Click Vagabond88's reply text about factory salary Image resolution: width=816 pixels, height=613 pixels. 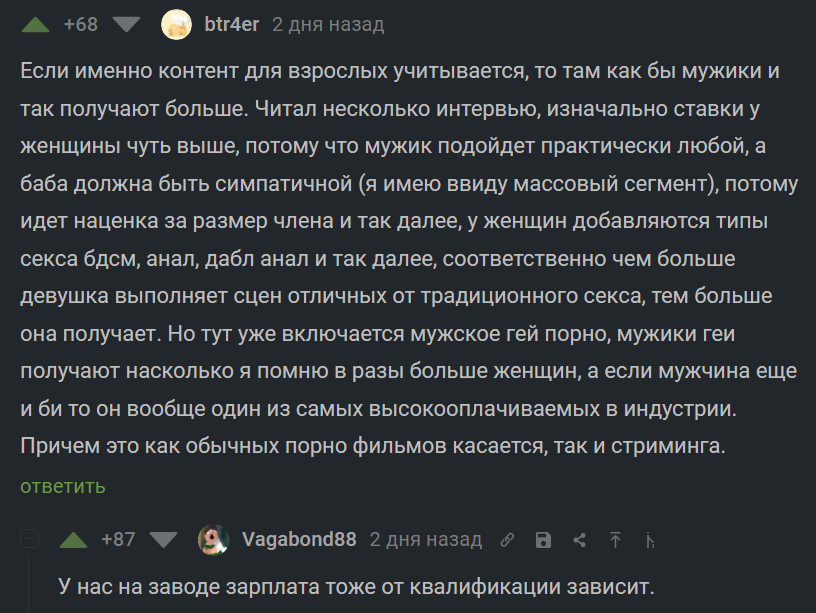(x=356, y=585)
